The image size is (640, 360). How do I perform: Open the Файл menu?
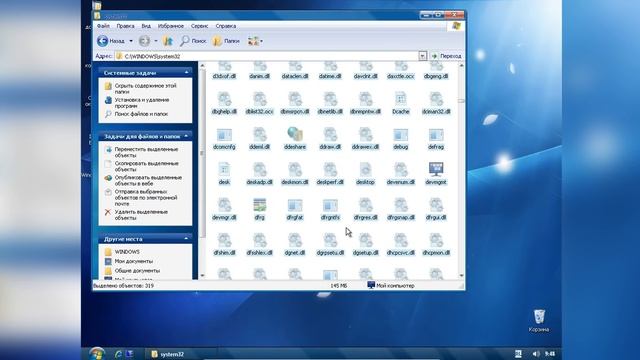coord(103,26)
